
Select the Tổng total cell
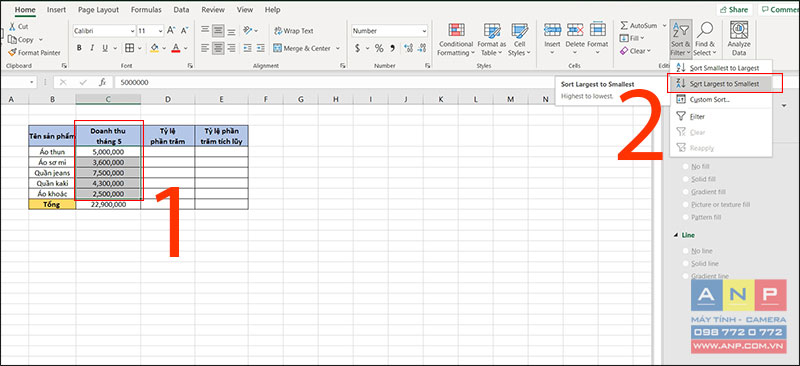pos(52,204)
